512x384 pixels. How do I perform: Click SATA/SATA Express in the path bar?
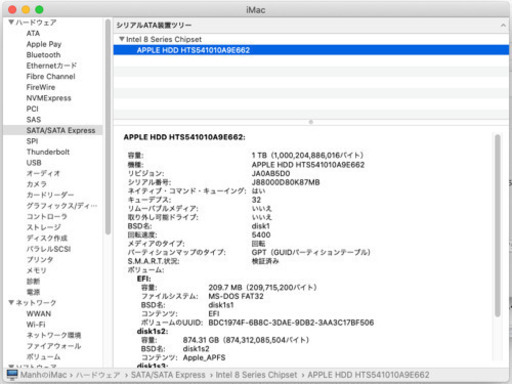[168, 375]
